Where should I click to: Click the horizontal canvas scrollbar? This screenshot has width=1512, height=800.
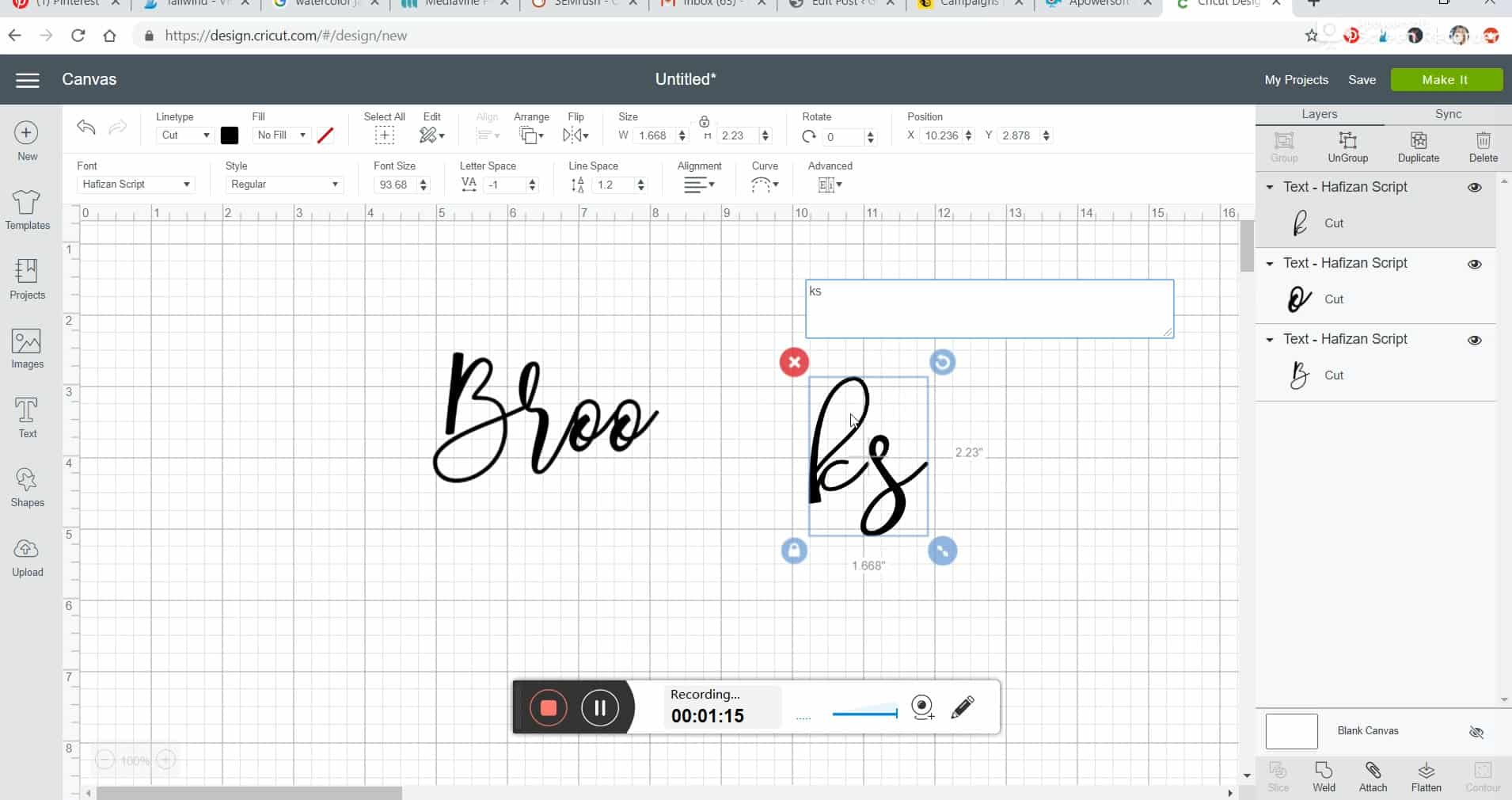click(249, 793)
